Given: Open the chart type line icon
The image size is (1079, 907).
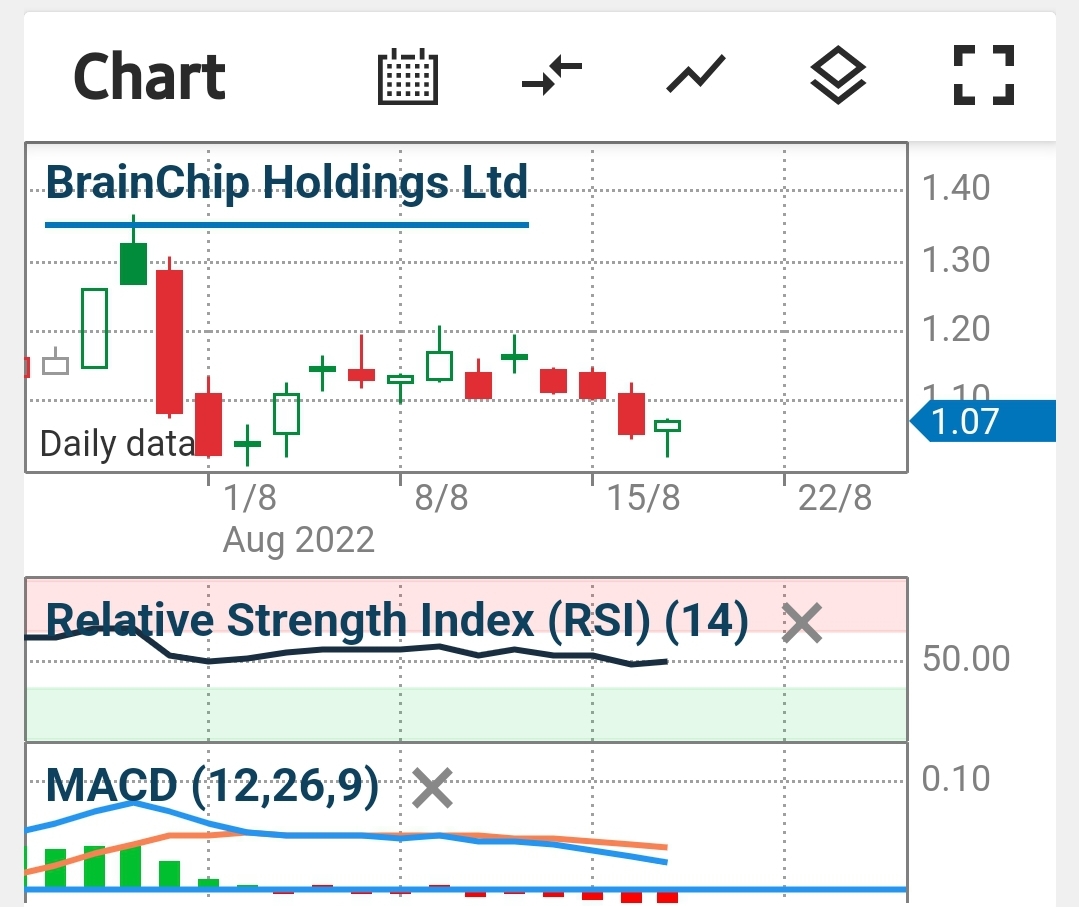Looking at the screenshot, I should 696,74.
